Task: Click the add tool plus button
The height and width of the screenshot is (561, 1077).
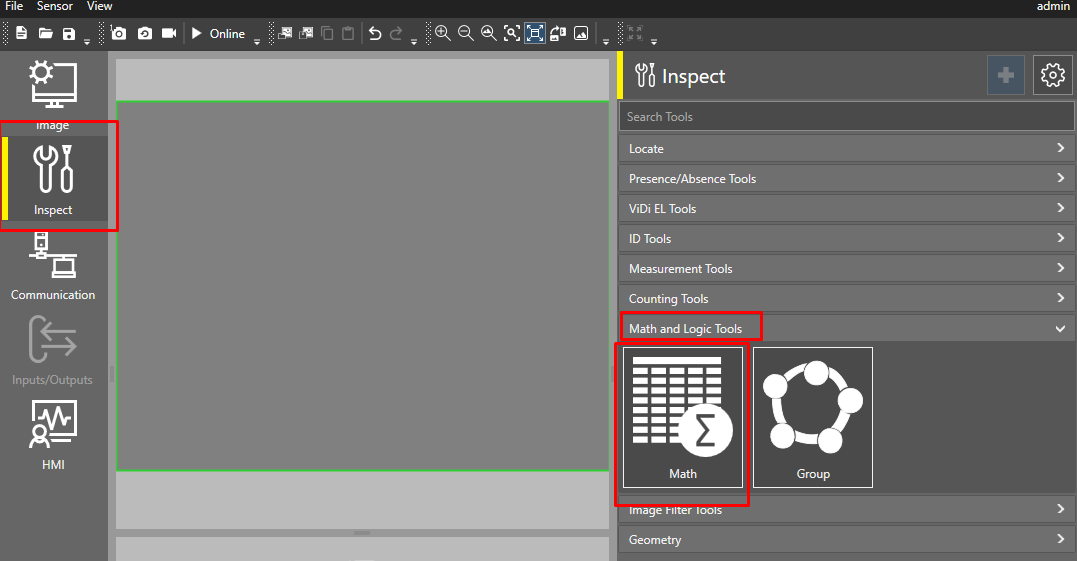Action: pos(1006,76)
